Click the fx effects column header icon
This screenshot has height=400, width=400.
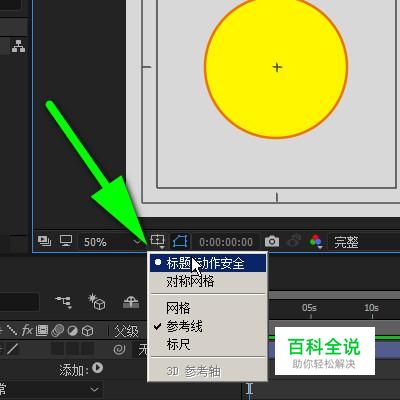pos(27,330)
